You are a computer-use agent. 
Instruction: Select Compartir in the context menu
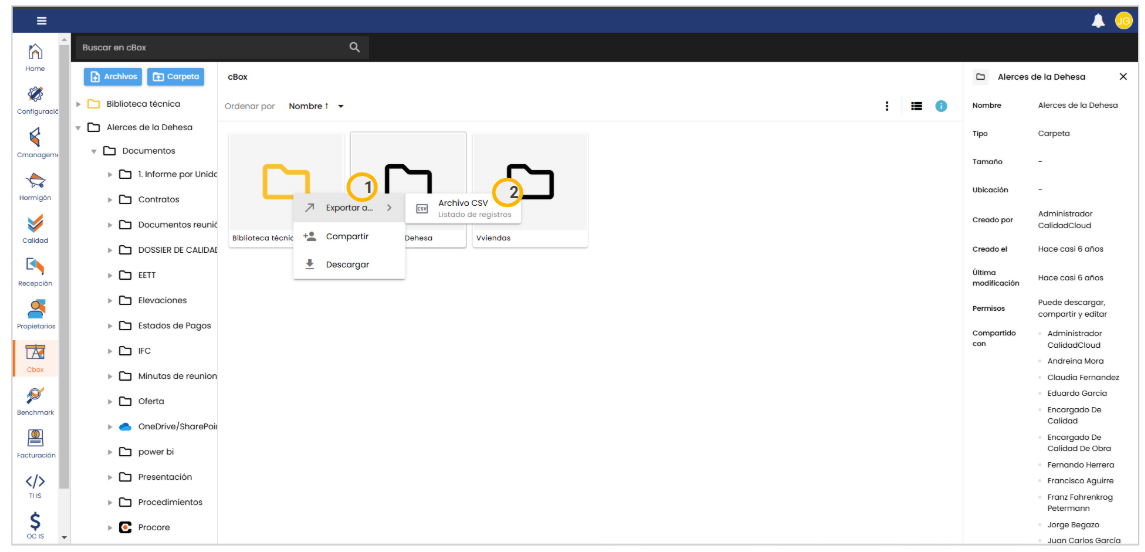coord(347,236)
